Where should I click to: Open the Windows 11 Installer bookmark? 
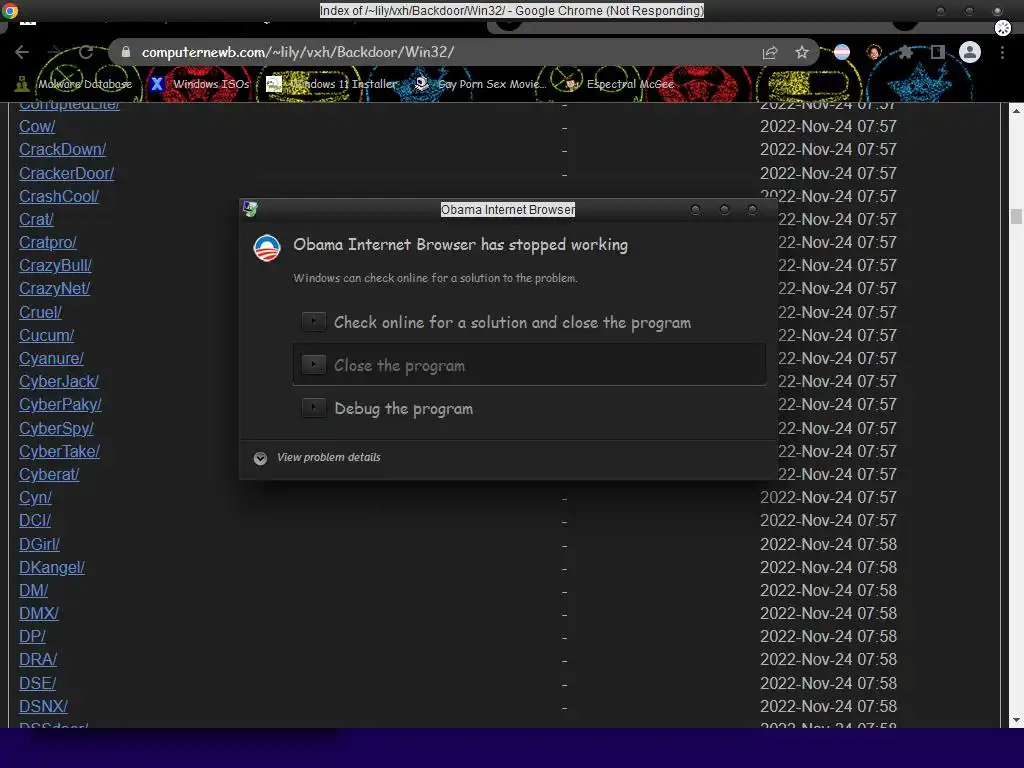tap(331, 84)
